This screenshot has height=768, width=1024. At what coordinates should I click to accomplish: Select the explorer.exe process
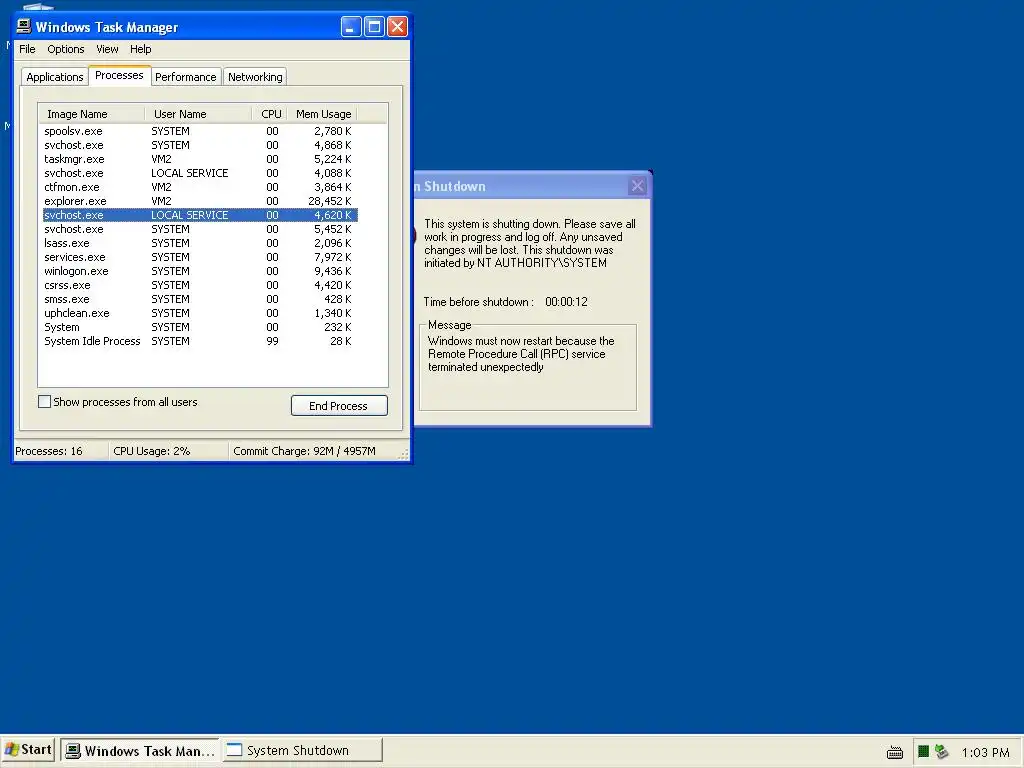pyautogui.click(x=200, y=201)
